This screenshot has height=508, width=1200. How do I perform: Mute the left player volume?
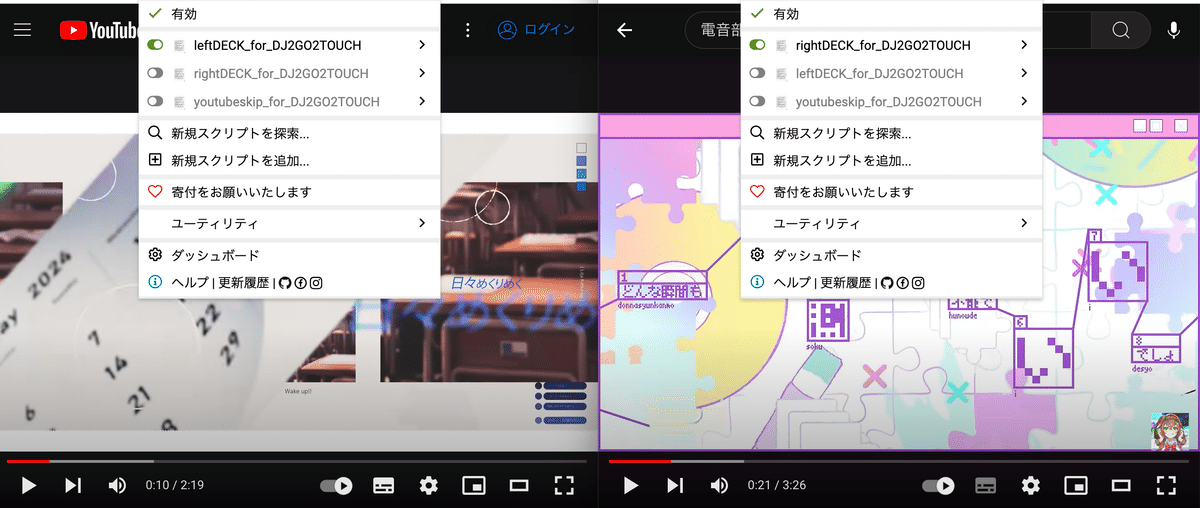pos(117,485)
